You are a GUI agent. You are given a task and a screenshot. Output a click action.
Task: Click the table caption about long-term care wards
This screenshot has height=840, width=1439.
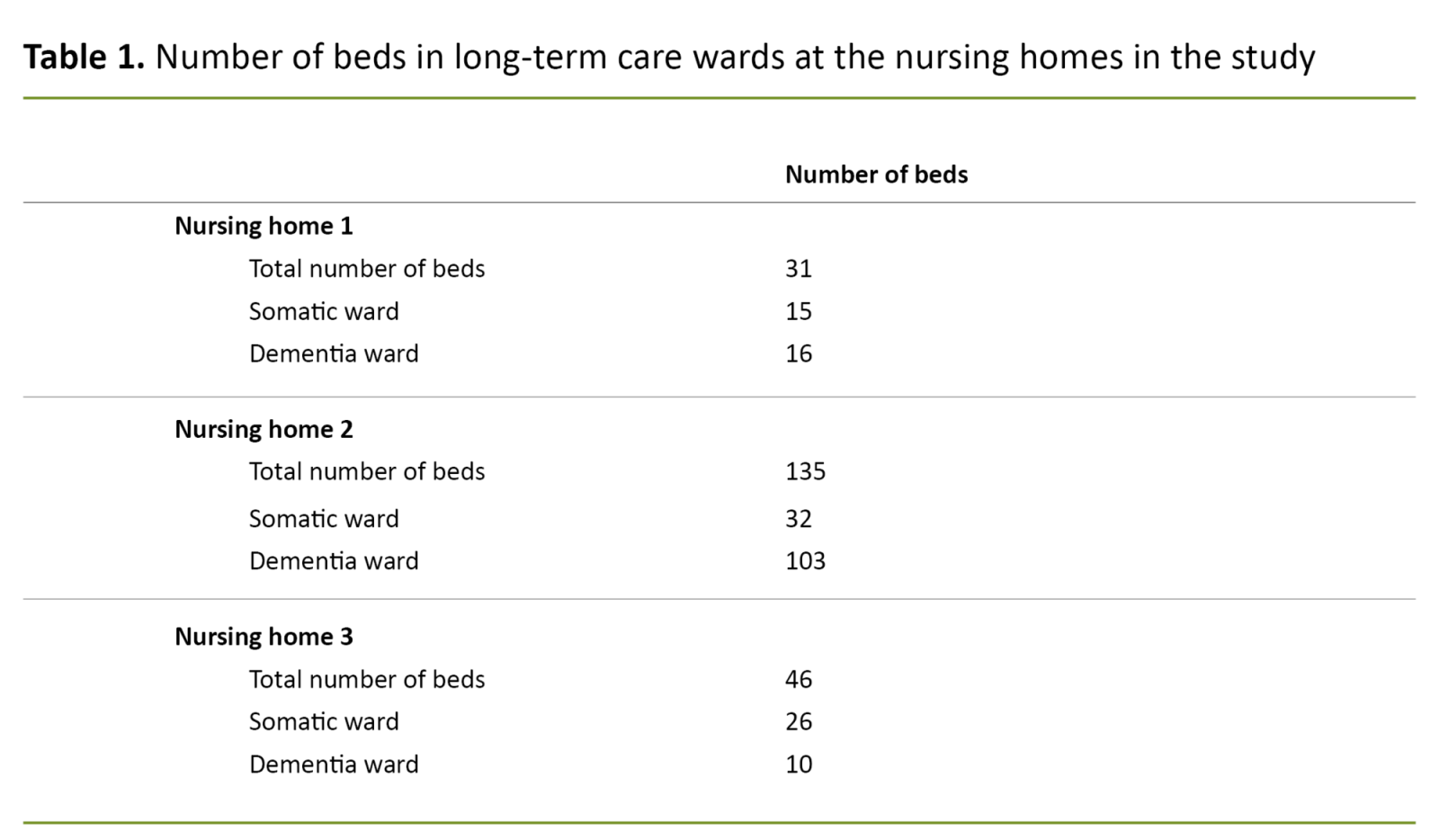click(x=735, y=58)
